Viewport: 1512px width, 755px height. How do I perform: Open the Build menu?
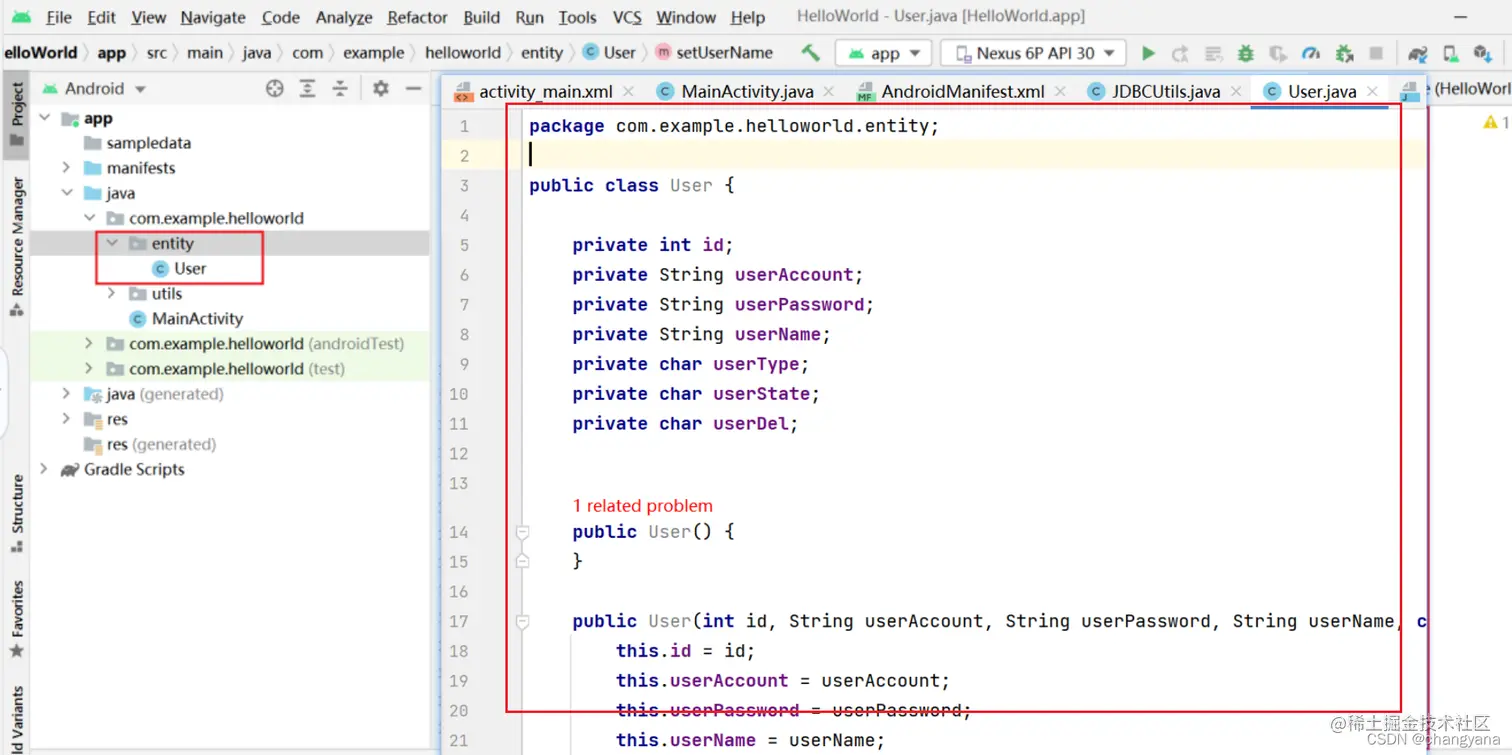coord(481,17)
